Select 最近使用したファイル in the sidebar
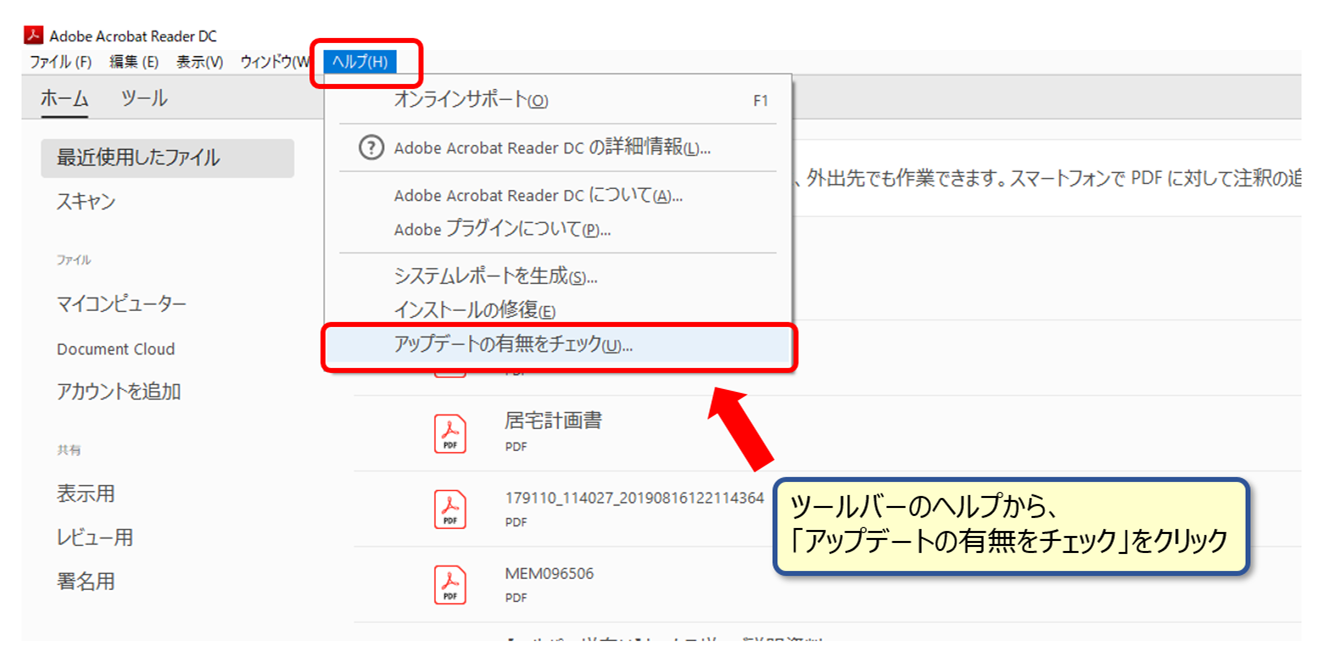Image resolution: width=1322 pixels, height=660 pixels. [167, 158]
